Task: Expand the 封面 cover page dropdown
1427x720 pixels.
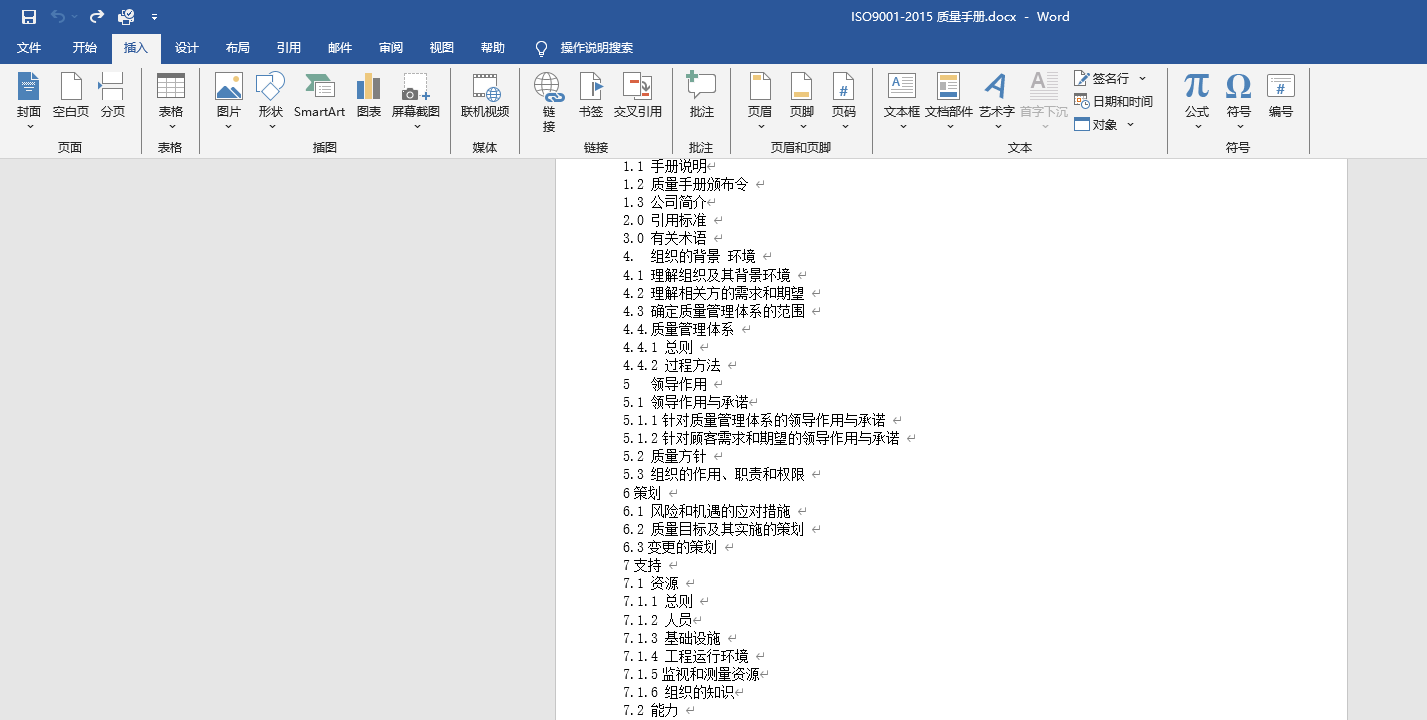Action: (x=29, y=127)
